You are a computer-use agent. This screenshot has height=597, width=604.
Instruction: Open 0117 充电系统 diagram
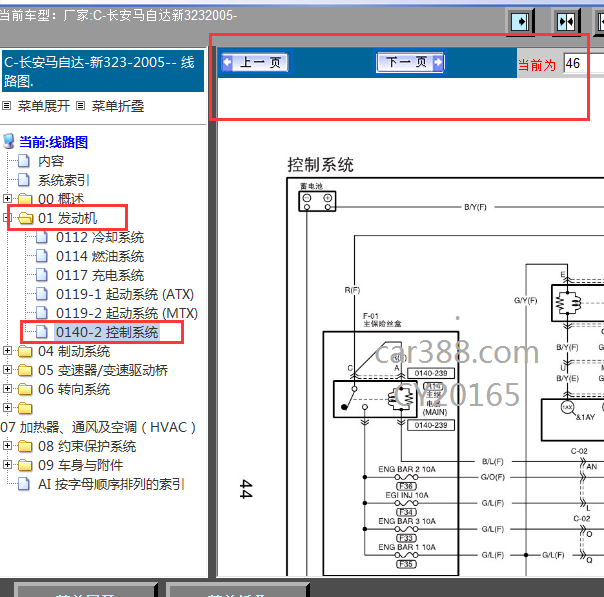click(100, 275)
